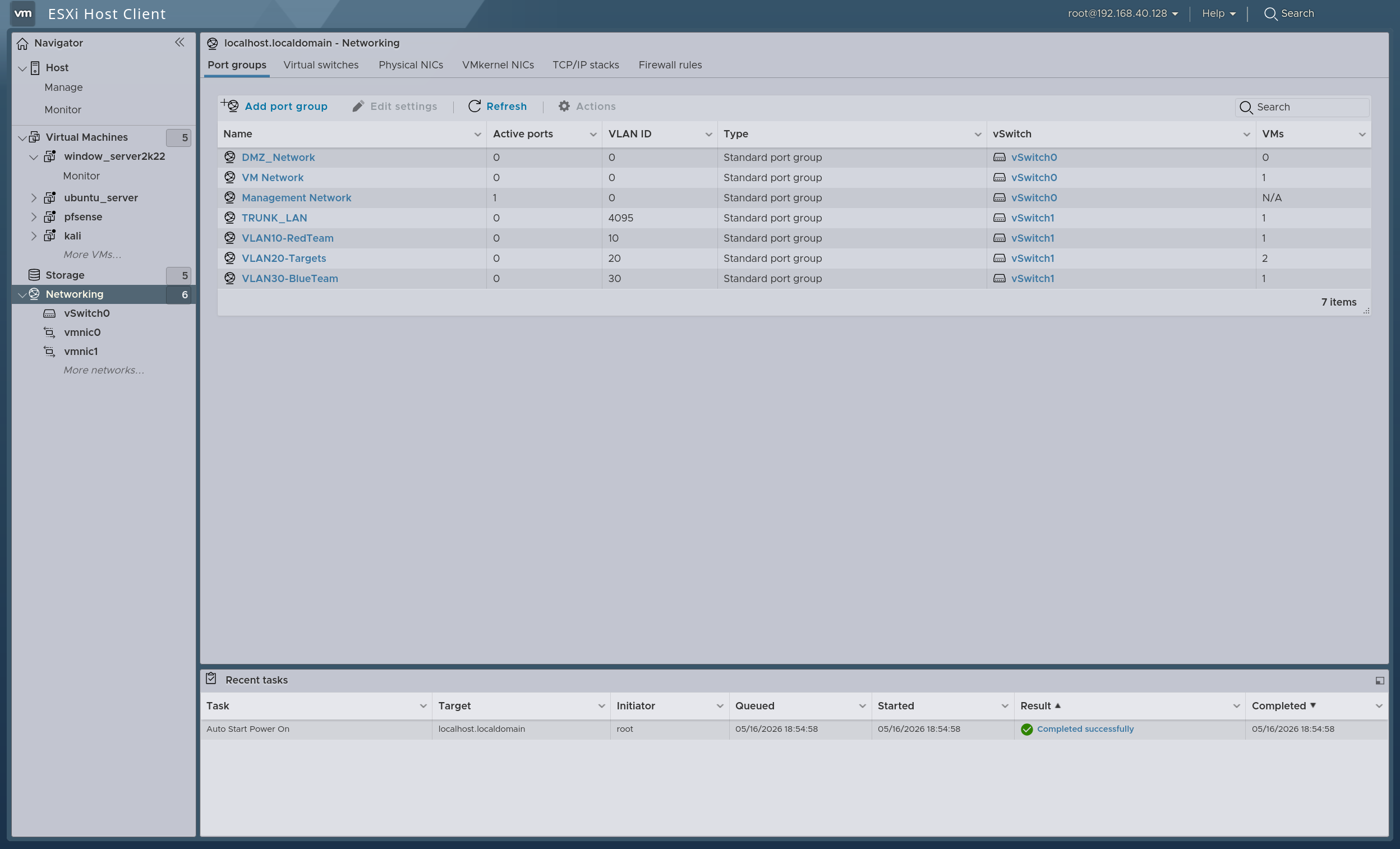The width and height of the screenshot is (1400, 849).
Task: Click the Storage database icon
Action: (34, 275)
